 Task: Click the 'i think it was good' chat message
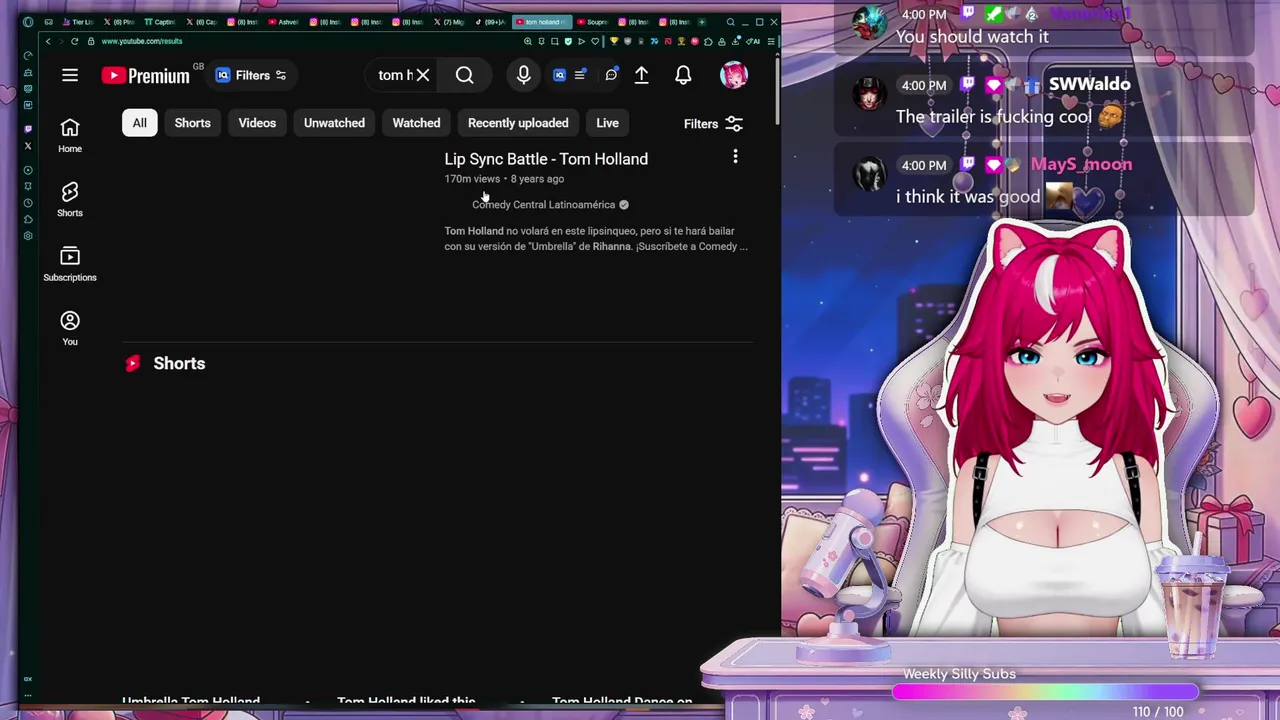[x=968, y=197]
